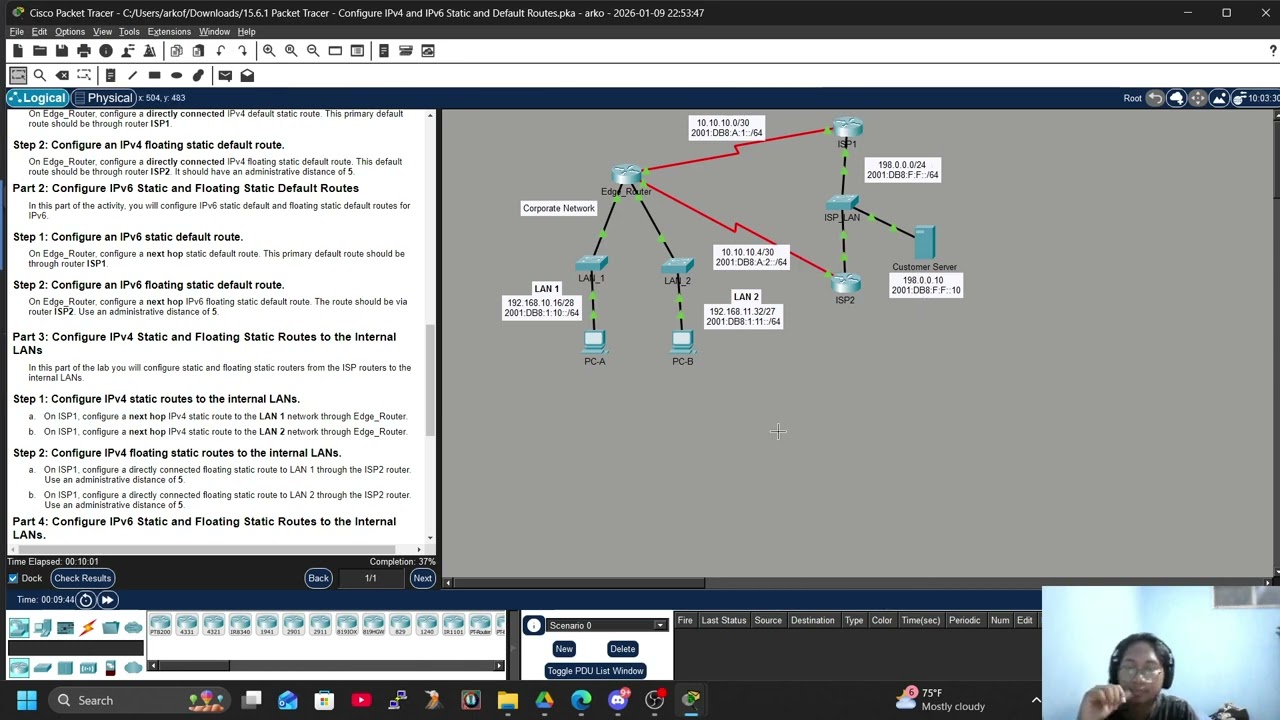Open the View menu

102,31
